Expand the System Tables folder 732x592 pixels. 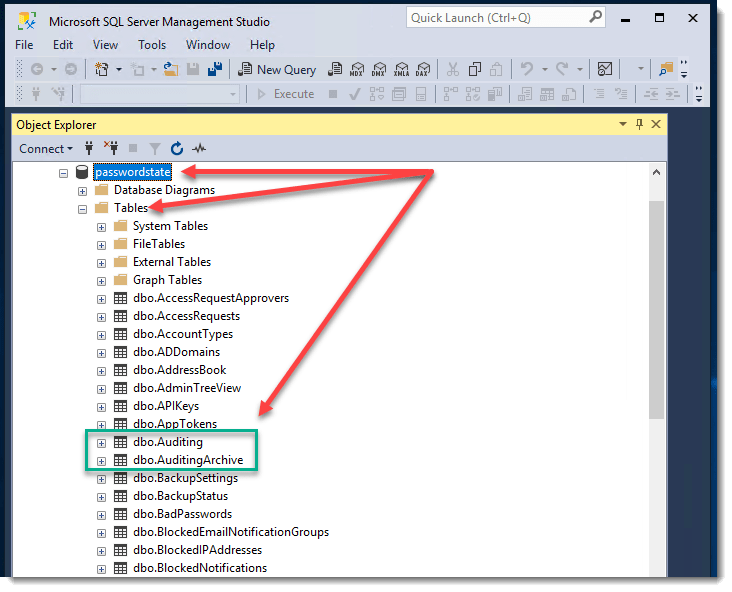[x=101, y=227]
